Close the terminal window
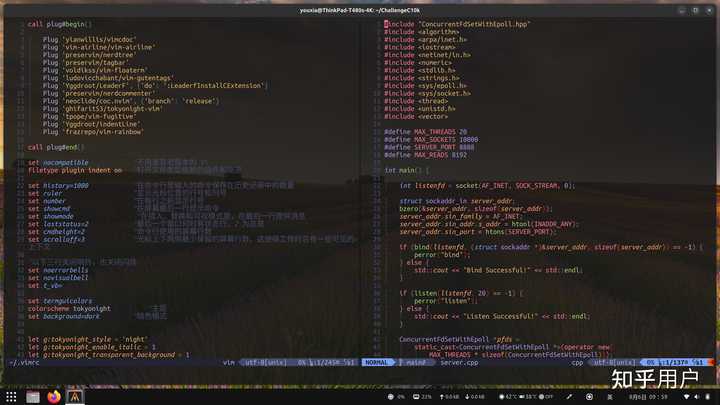720x405 pixels. (709, 10)
